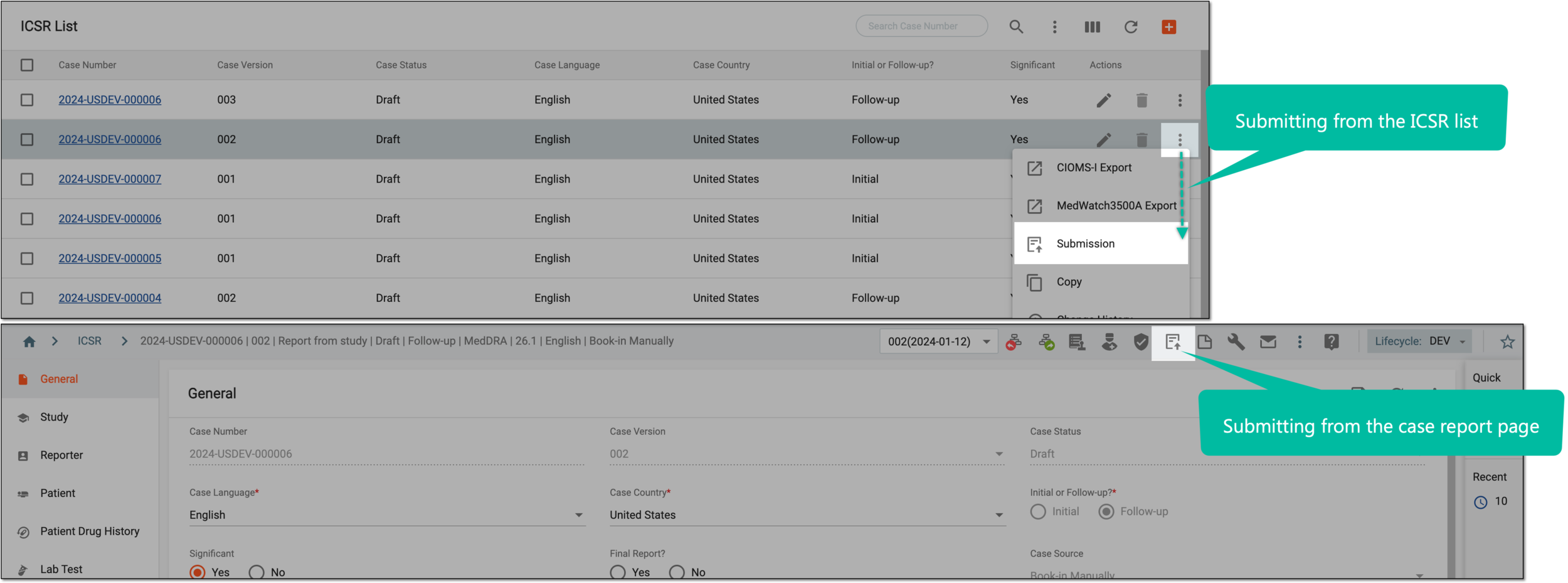Select Final Report Yes radio button
The image size is (1568, 583).
click(618, 572)
